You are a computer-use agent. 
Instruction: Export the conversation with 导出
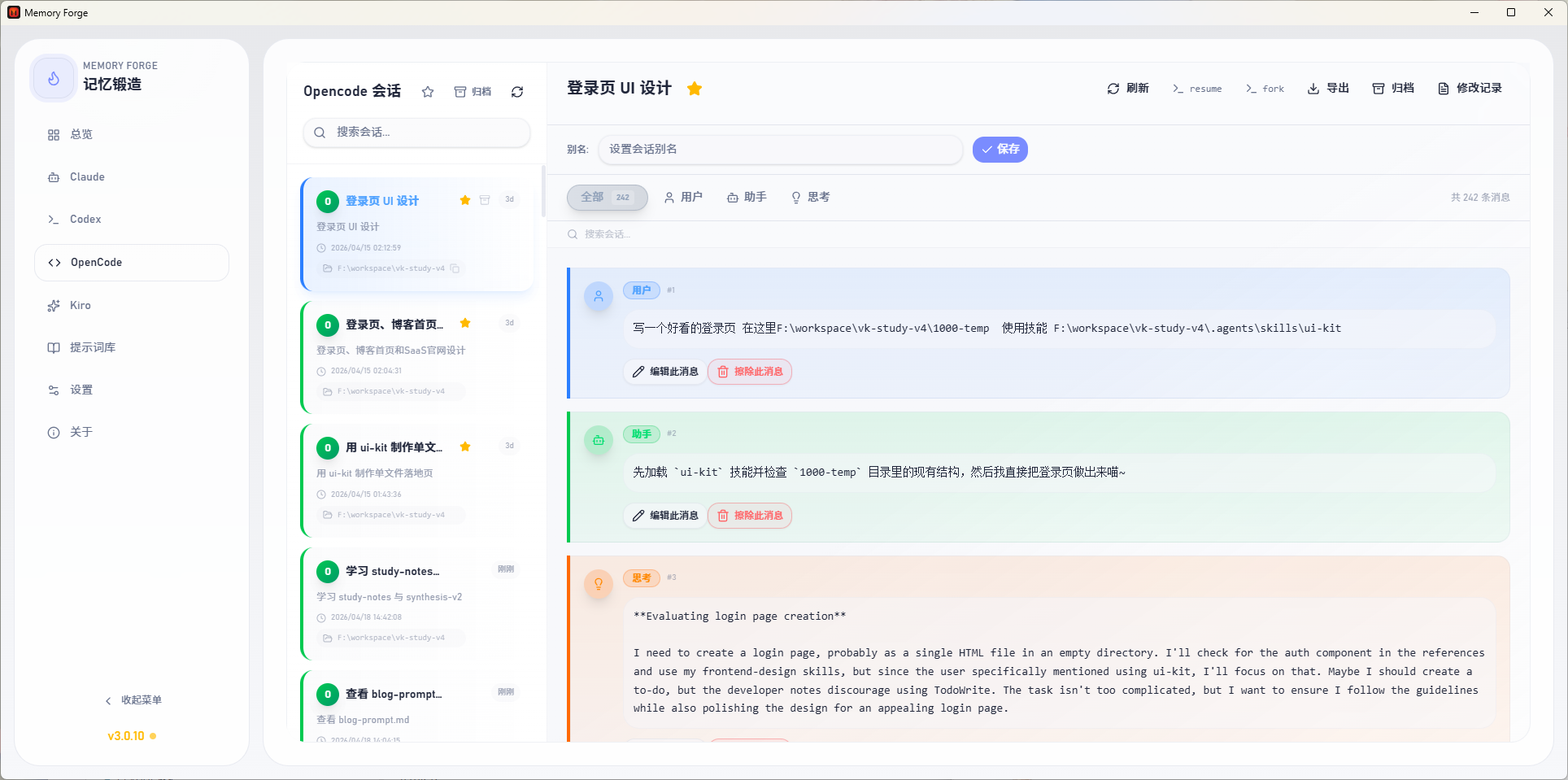pos(1328,89)
